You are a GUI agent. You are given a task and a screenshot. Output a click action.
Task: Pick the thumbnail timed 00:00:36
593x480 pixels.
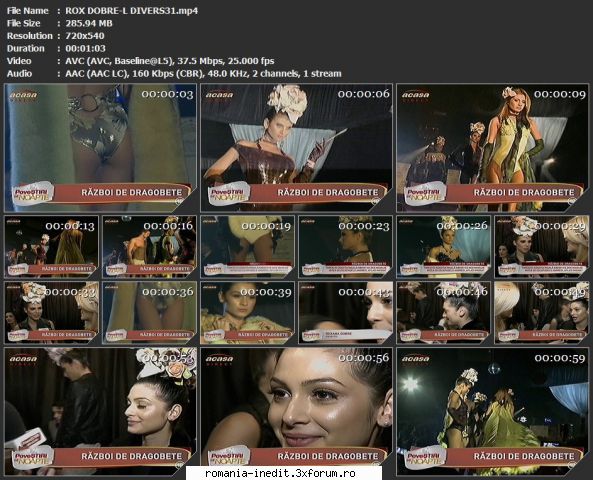(x=149, y=312)
